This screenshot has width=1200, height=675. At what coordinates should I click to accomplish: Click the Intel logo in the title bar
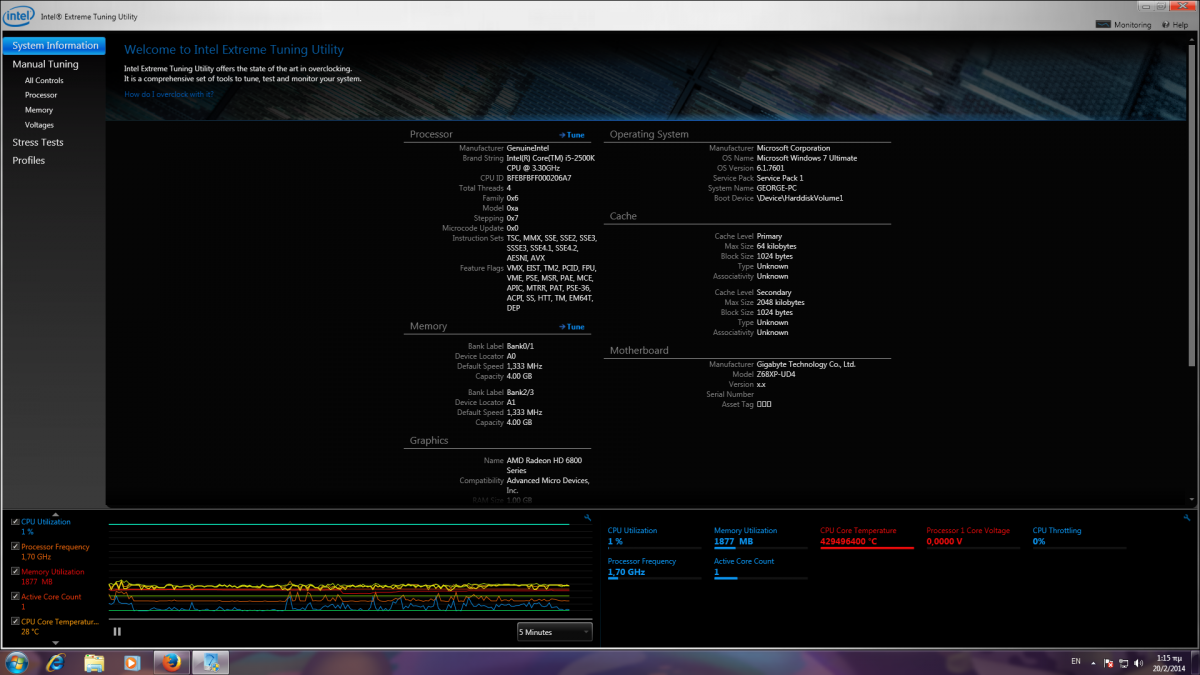(19, 16)
